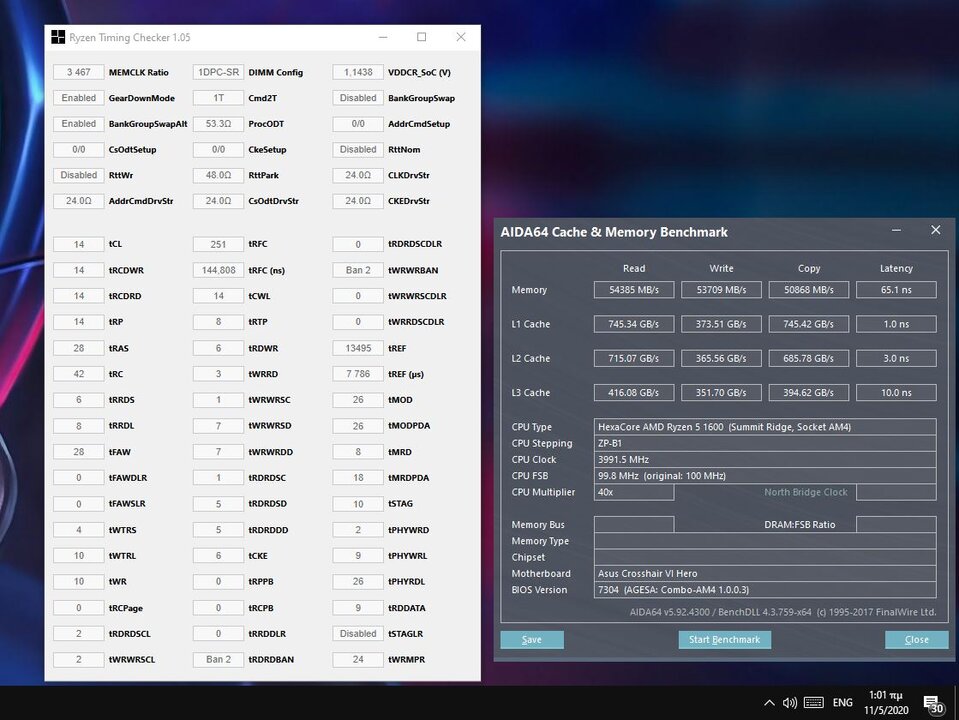Click the CLKDrvStr 24.0Ω field

[x=358, y=175]
